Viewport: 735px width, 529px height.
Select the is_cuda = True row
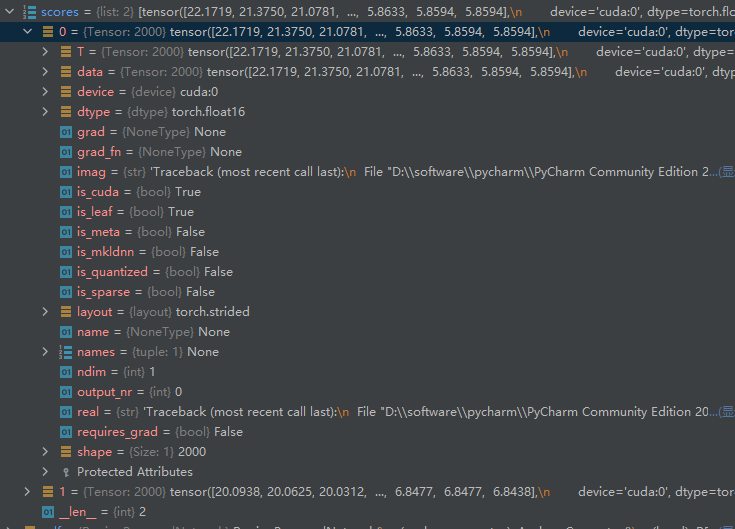(x=368, y=192)
